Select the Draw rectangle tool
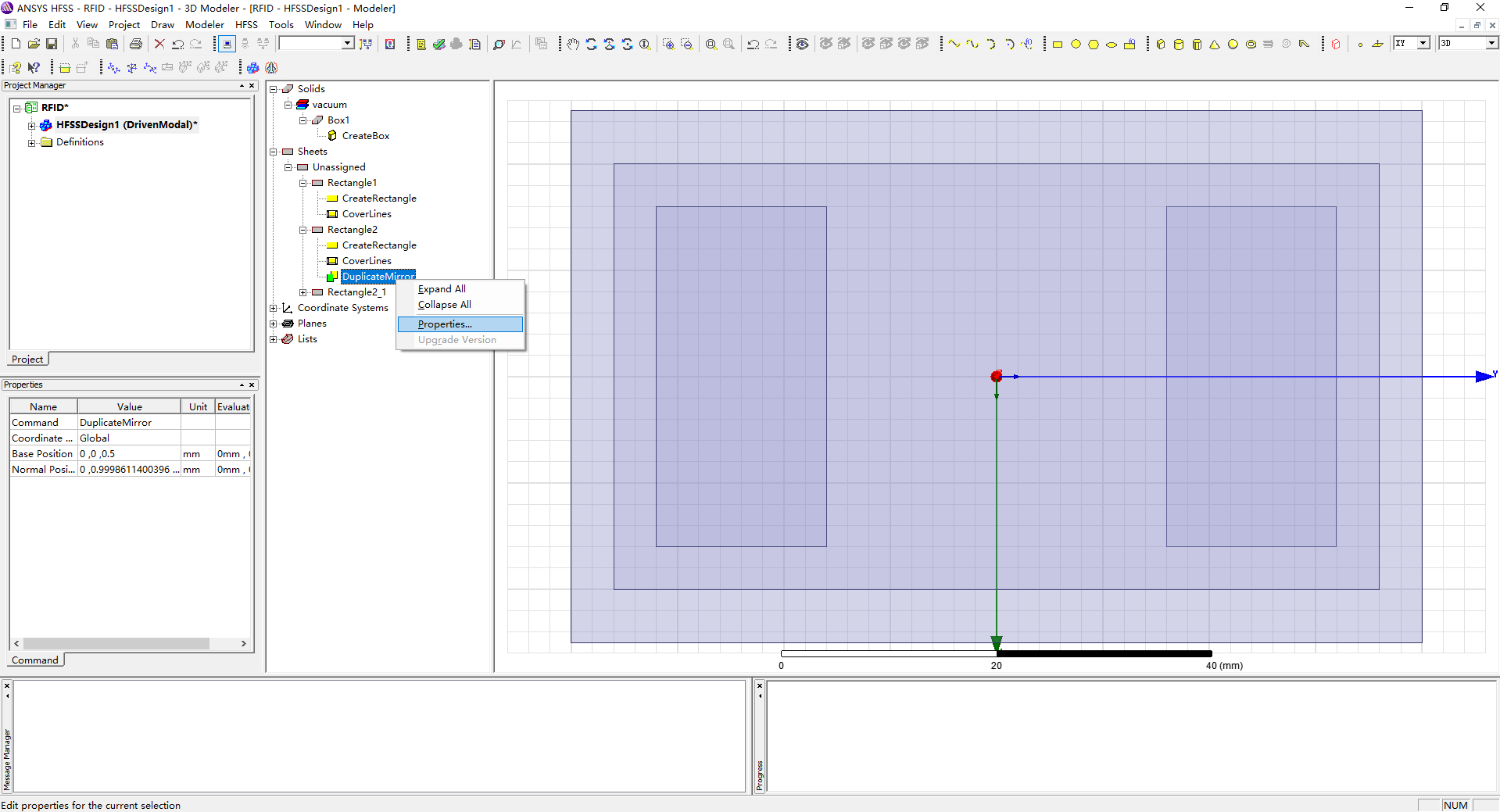Viewport: 1500px width, 812px height. point(1058,45)
